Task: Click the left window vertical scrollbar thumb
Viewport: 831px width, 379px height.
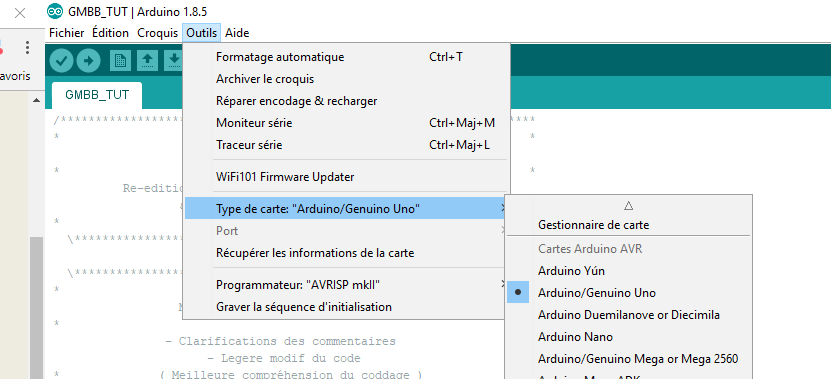Action: tap(36, 307)
